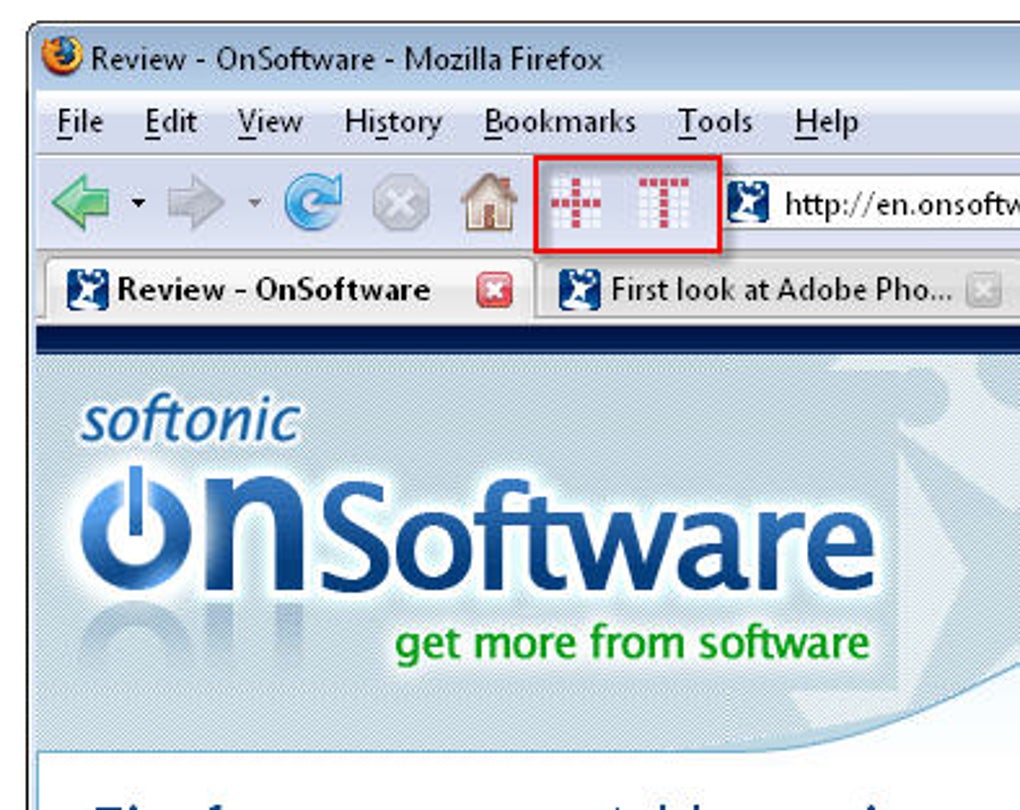Open the Back history dropdown arrow
The image size is (1020, 810).
click(138, 203)
